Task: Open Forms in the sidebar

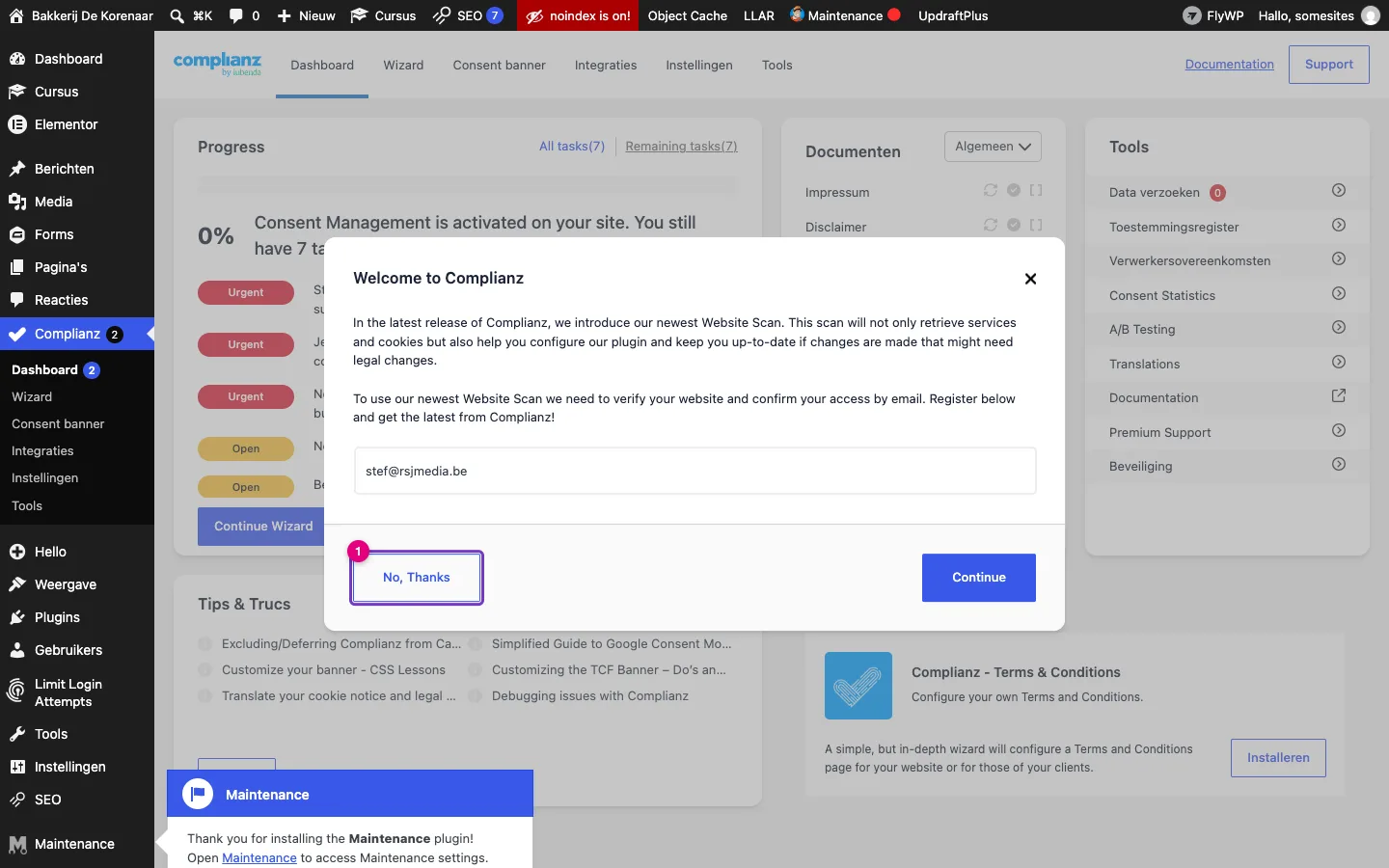Action: click(77, 234)
